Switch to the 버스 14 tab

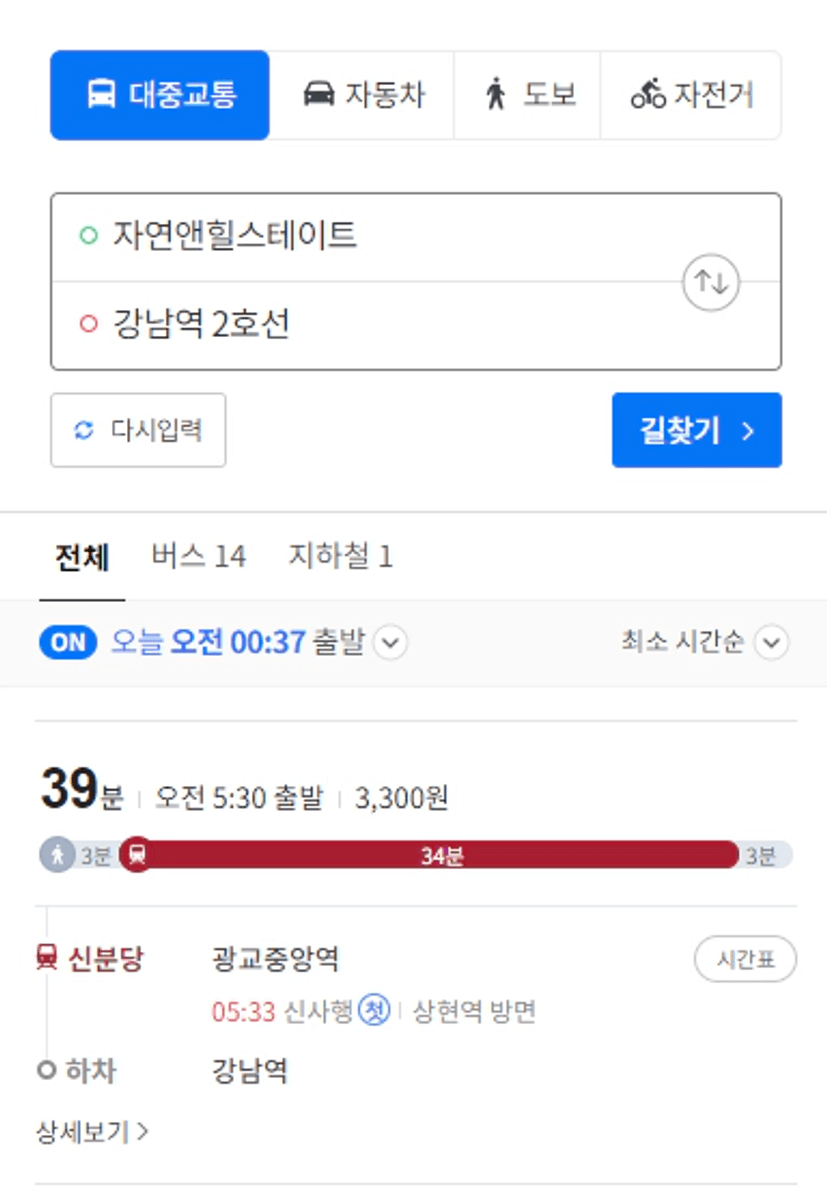click(199, 556)
